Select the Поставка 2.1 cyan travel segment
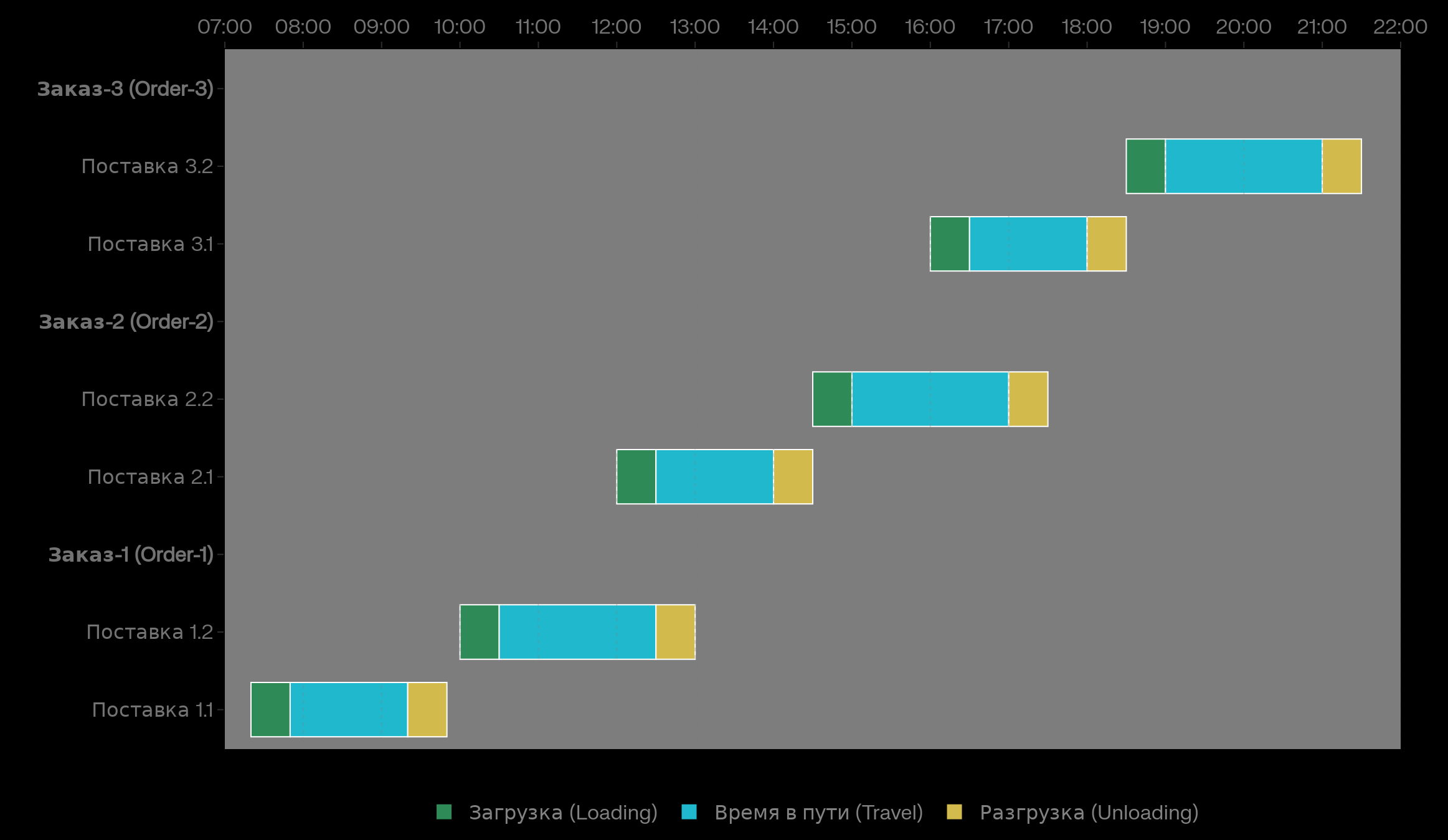 coord(714,477)
